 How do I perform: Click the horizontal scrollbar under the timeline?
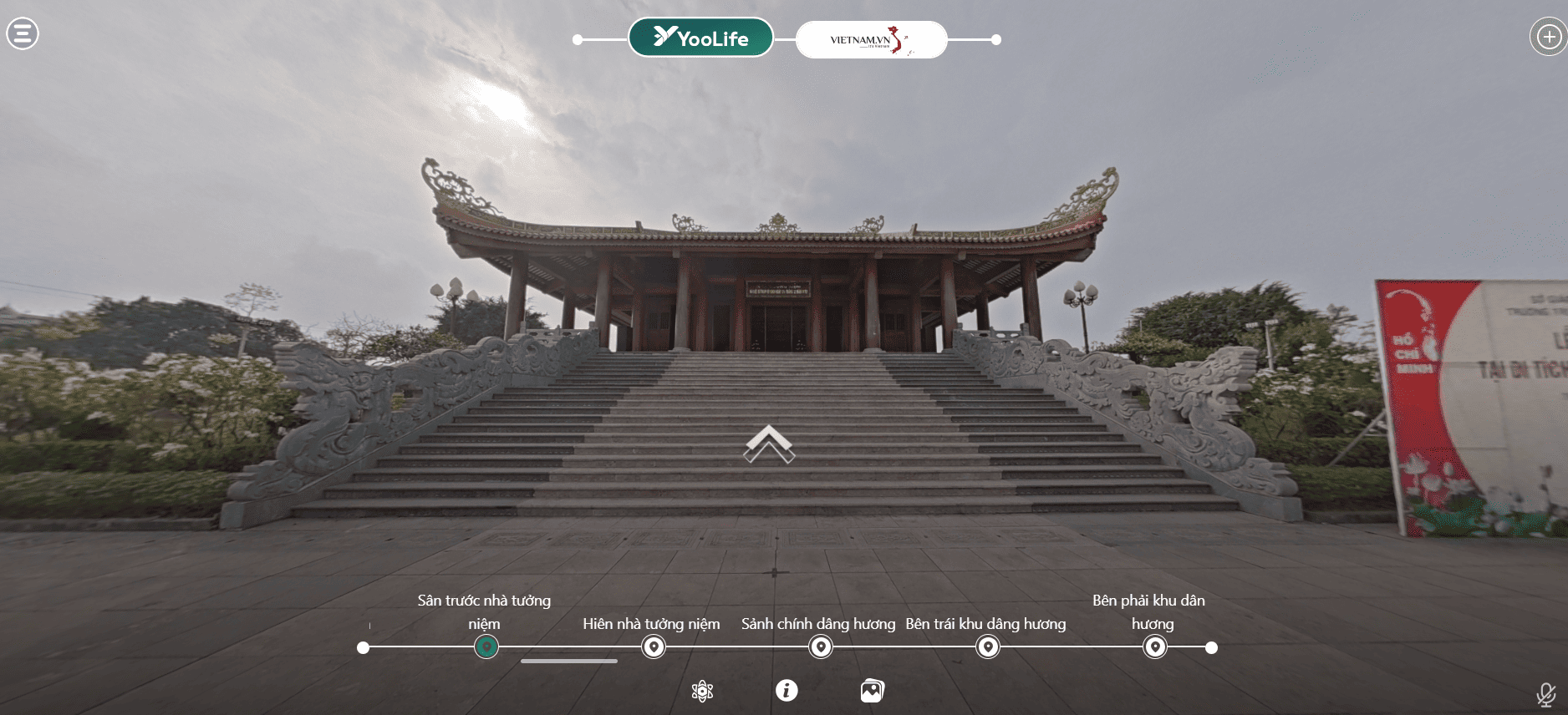(x=568, y=661)
